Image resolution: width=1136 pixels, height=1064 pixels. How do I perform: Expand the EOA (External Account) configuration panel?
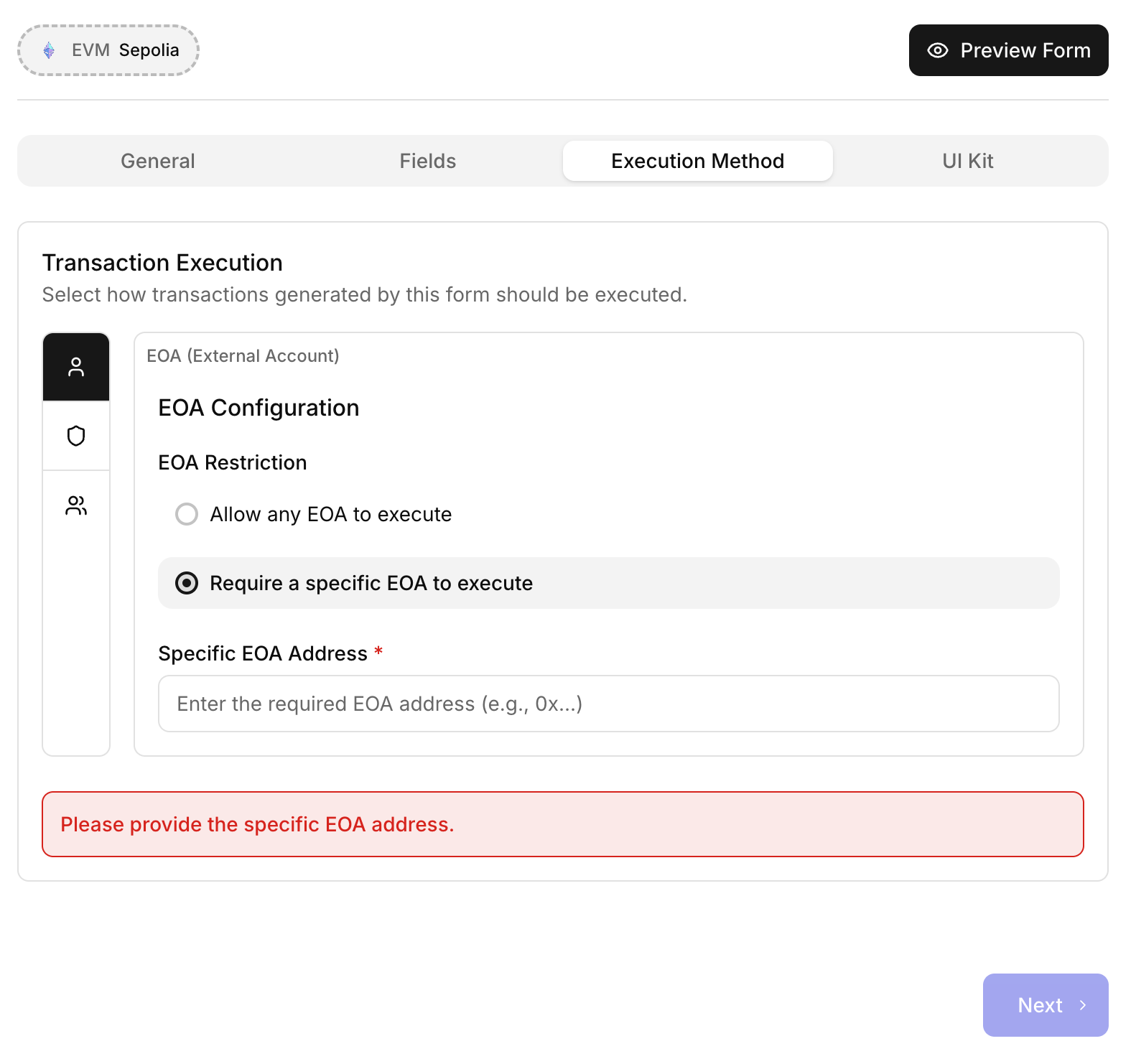coord(243,355)
